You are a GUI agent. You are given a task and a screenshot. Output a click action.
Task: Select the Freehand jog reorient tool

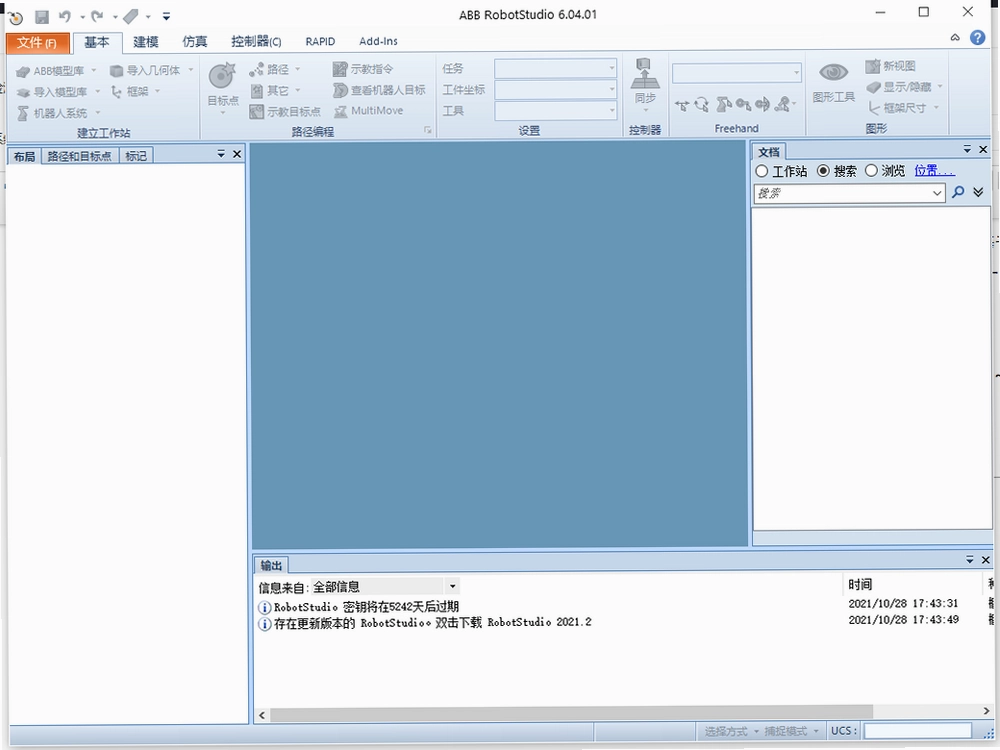click(762, 104)
